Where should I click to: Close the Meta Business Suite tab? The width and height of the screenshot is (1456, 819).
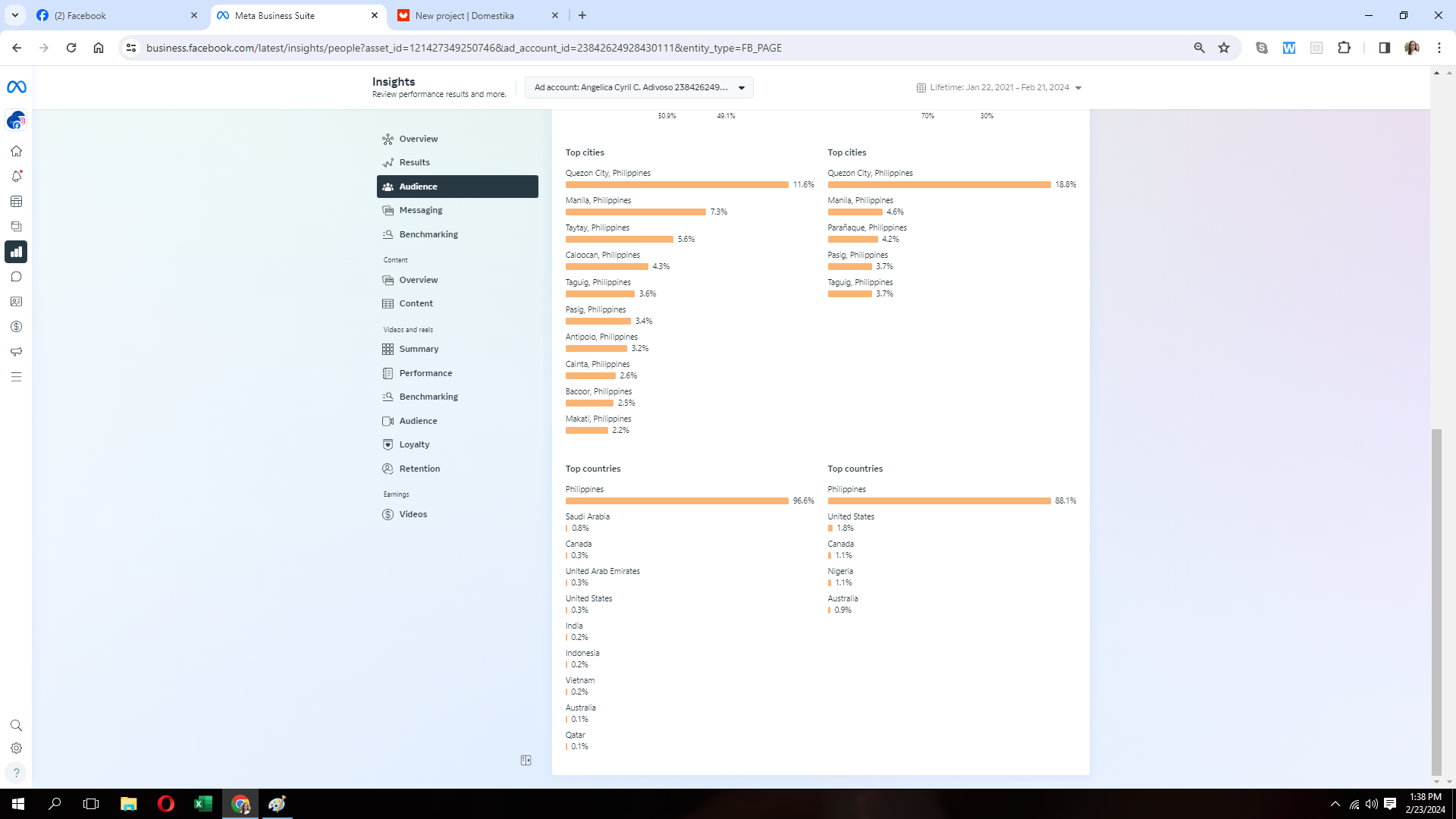click(375, 15)
